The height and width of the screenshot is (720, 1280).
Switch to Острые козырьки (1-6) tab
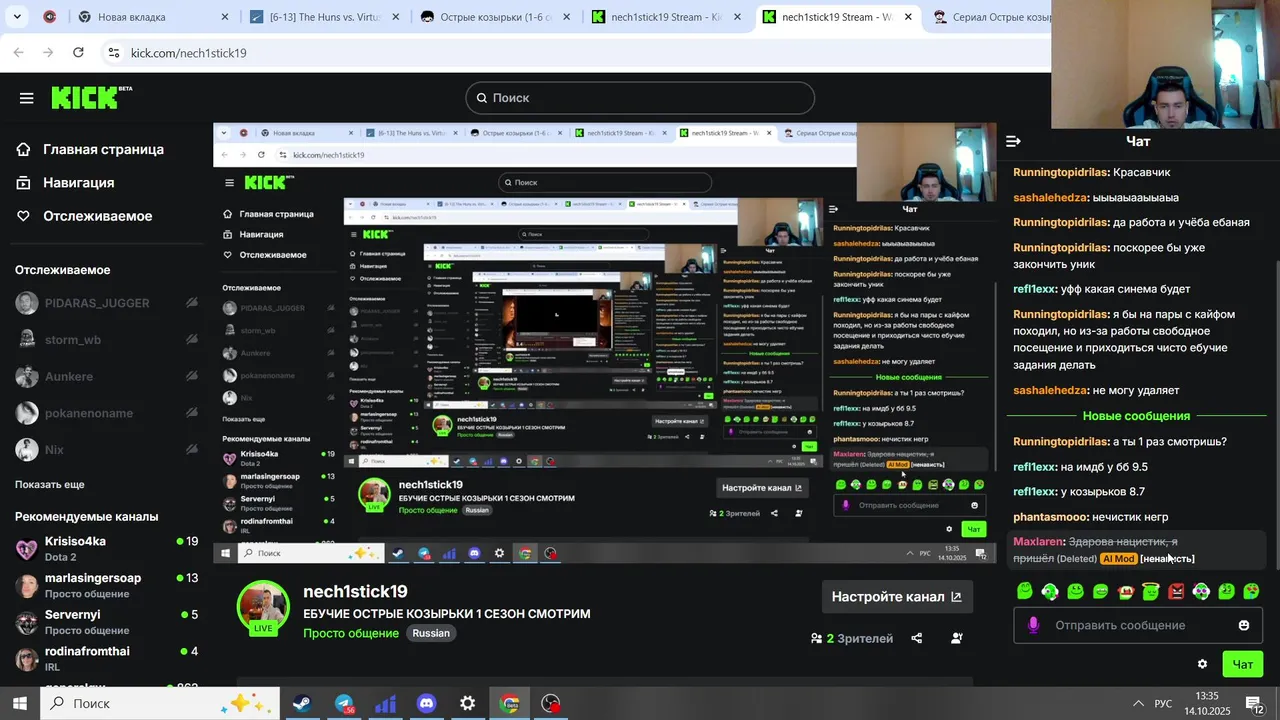(496, 17)
